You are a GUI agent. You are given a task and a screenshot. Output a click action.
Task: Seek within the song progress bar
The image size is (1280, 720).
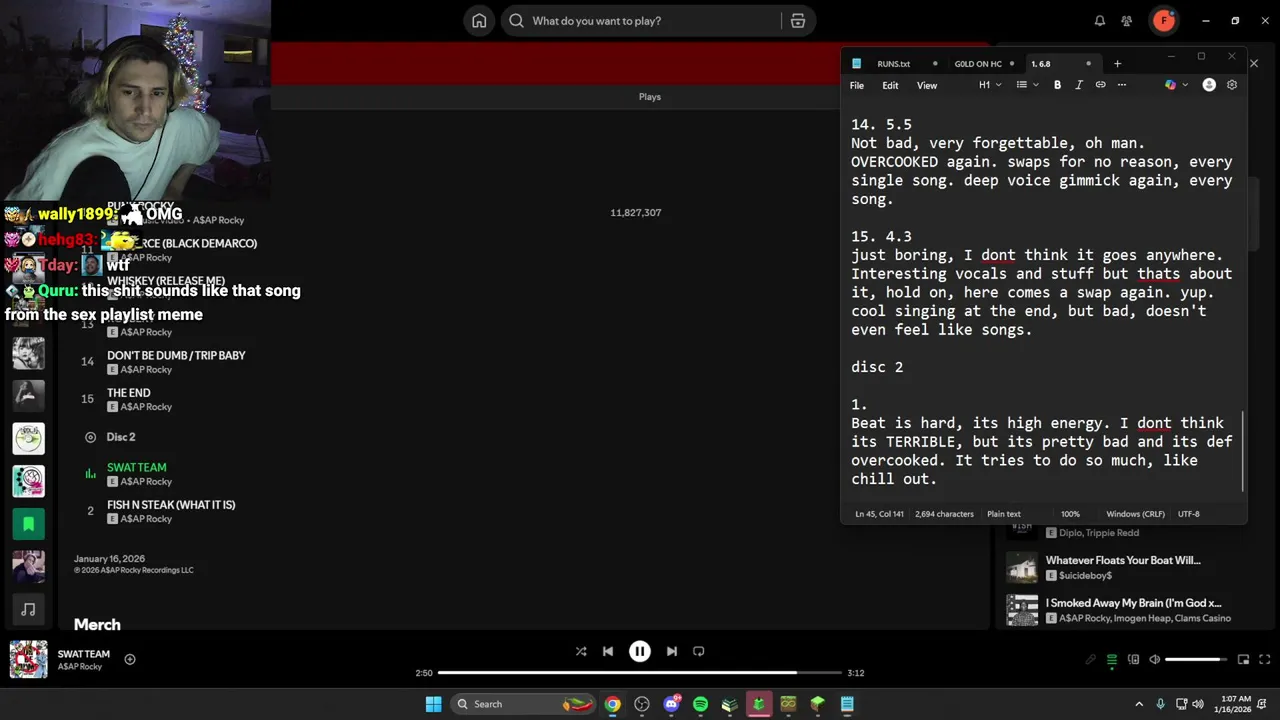[640, 673]
